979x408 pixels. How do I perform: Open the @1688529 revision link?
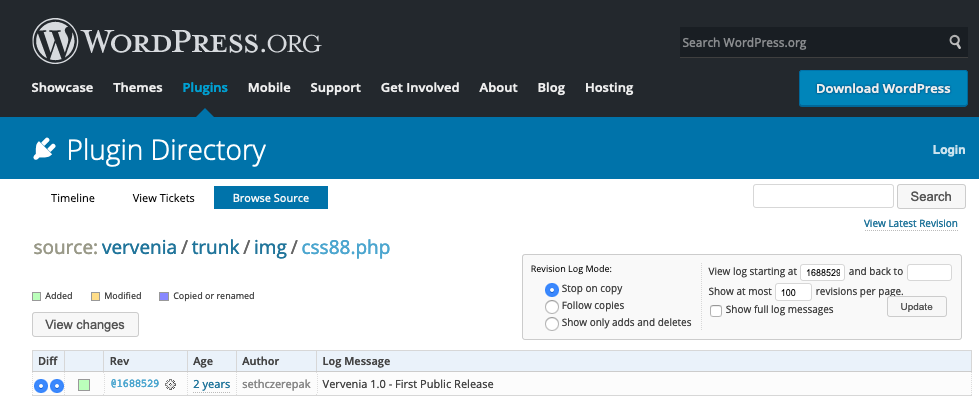tap(134, 384)
